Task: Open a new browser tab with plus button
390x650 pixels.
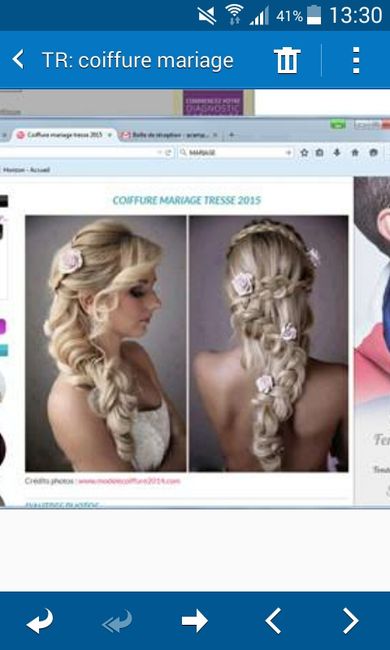Action: coord(231,135)
